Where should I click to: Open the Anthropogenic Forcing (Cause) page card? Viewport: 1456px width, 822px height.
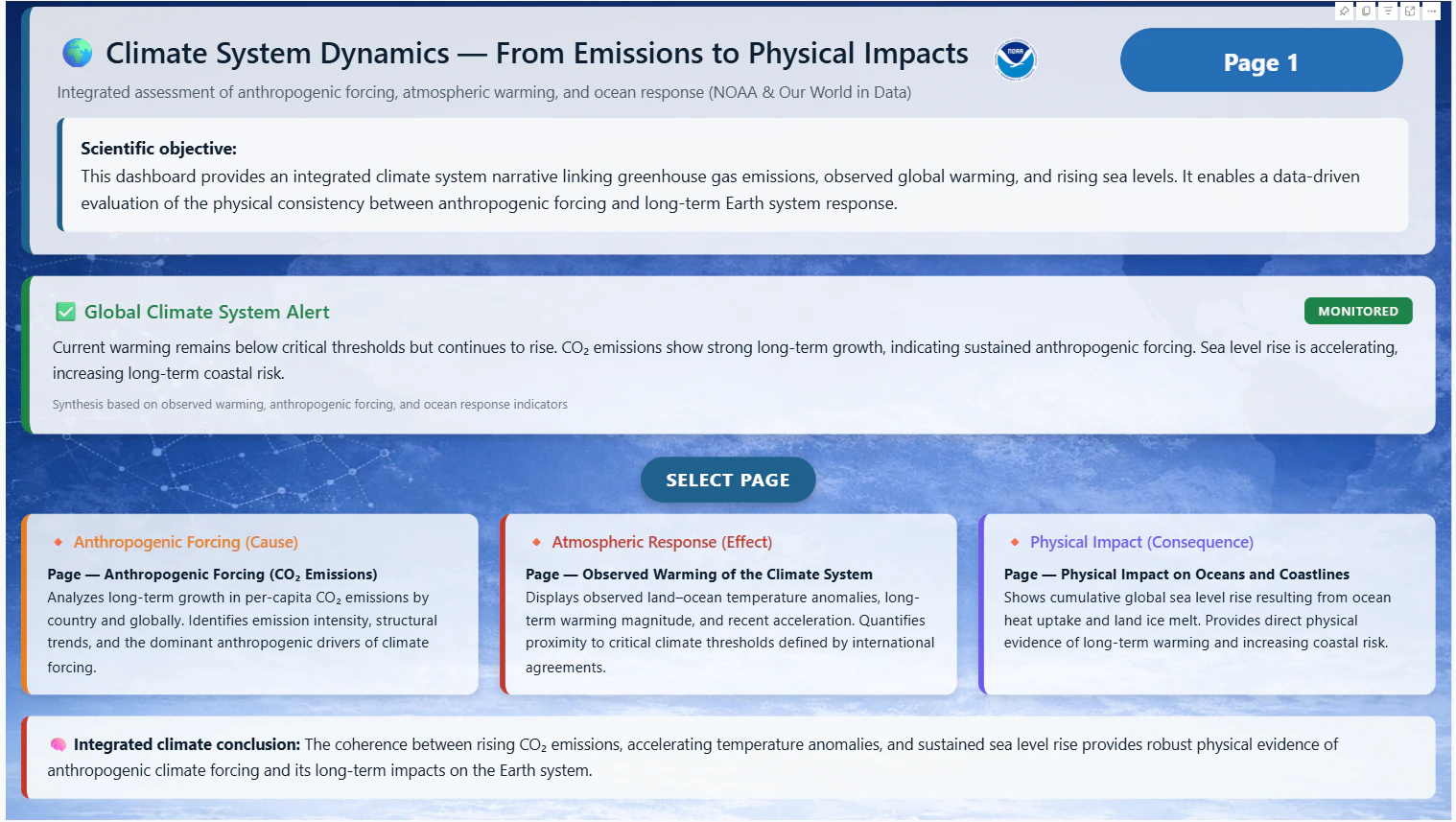click(x=249, y=604)
